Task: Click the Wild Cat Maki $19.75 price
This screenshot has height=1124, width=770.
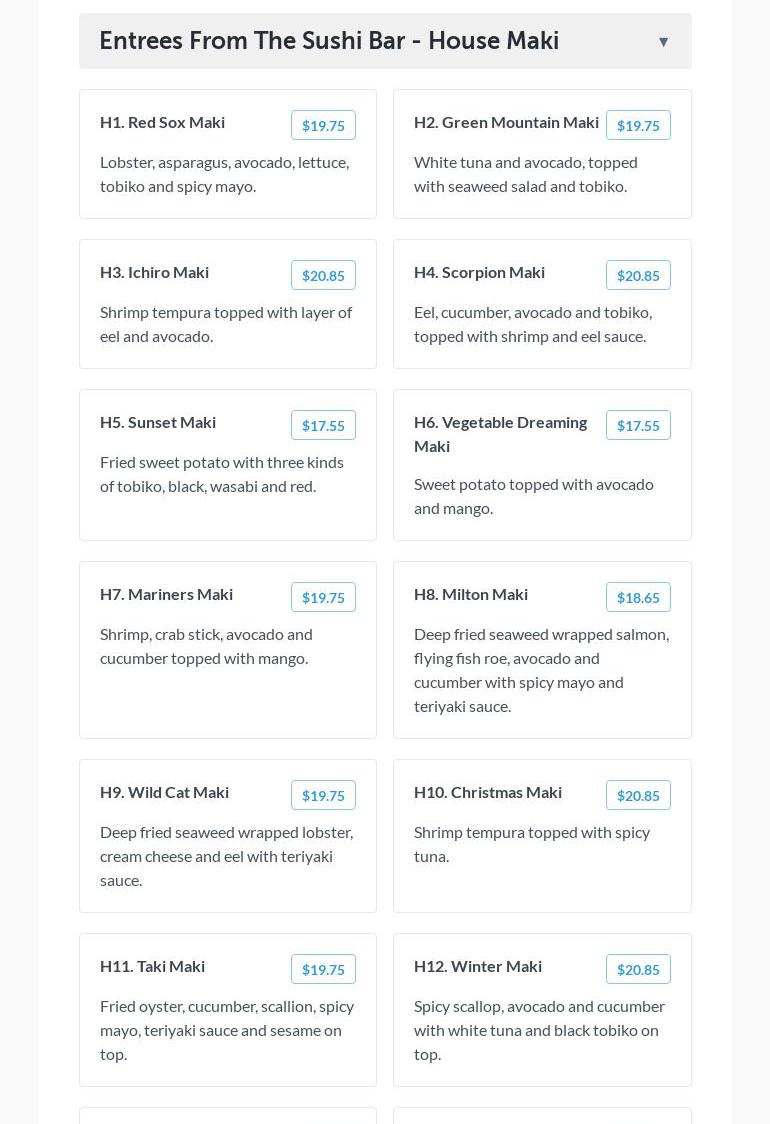Action: 323,795
